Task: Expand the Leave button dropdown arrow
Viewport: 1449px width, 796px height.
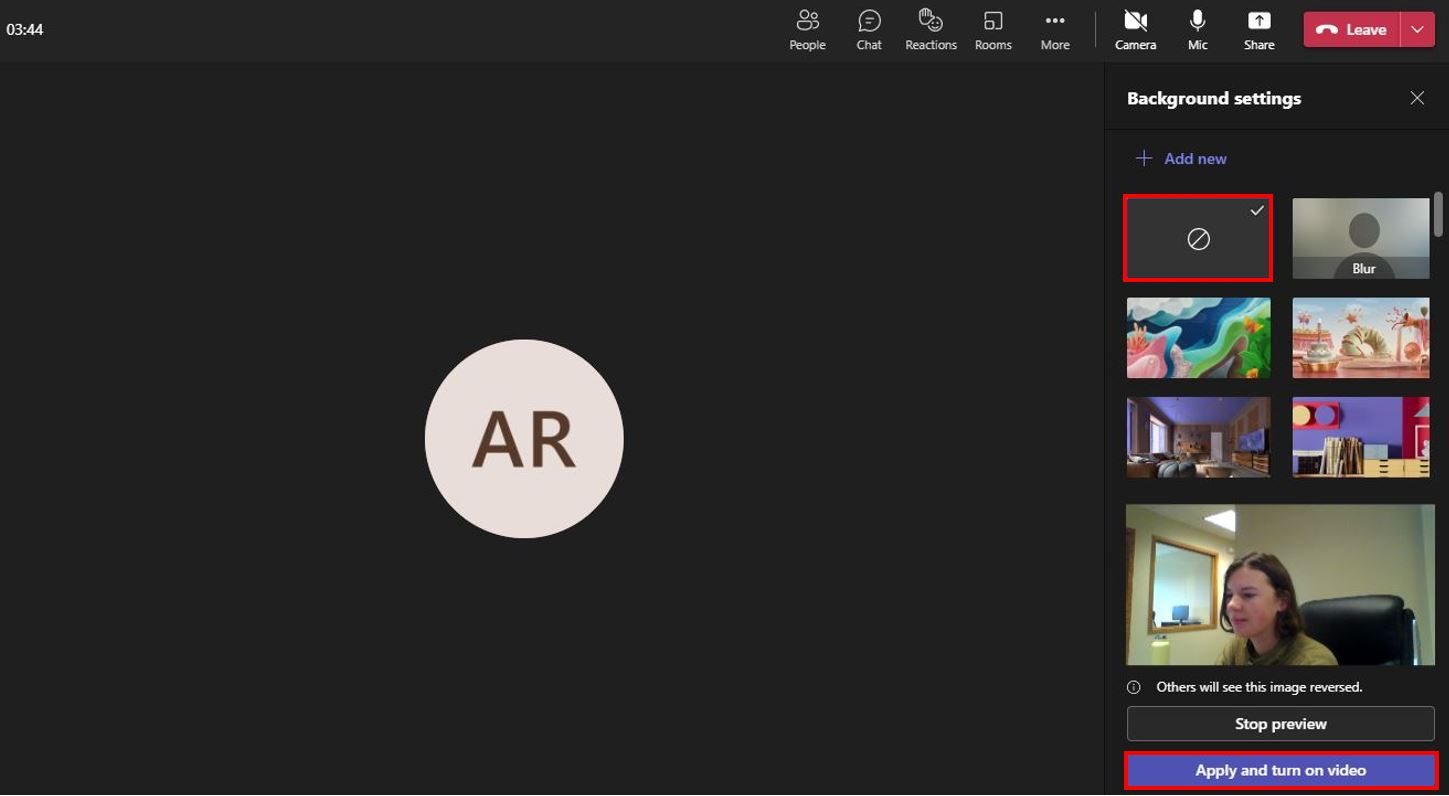Action: (1417, 30)
